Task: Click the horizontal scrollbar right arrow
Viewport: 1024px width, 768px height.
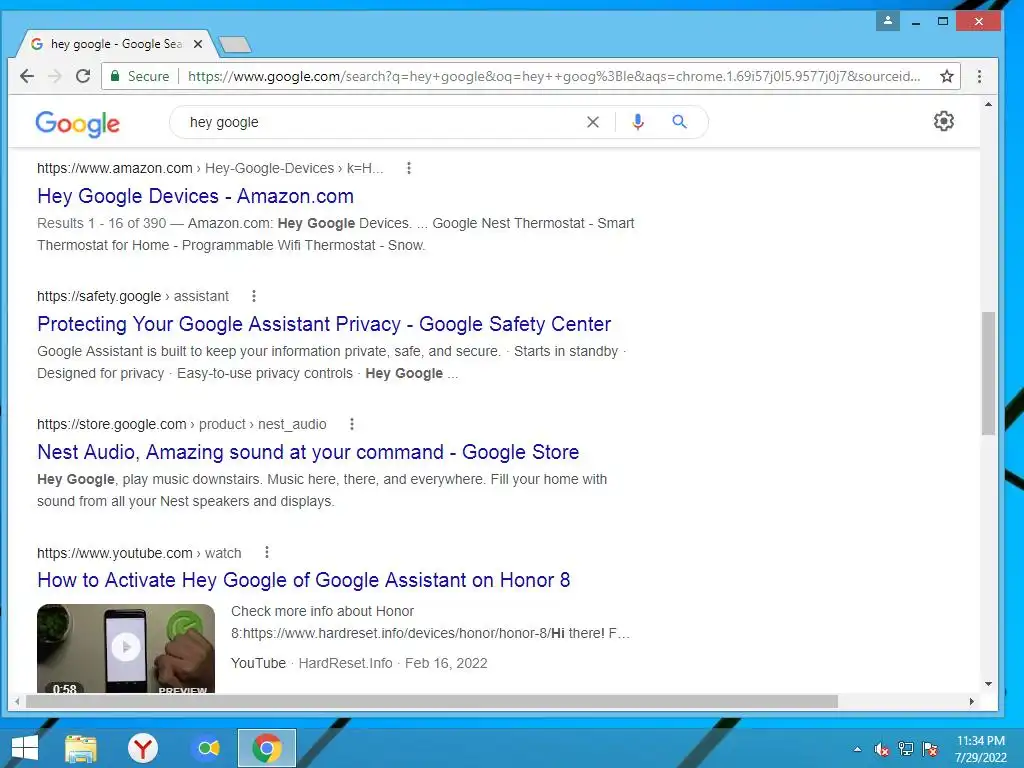Action: pyautogui.click(x=972, y=701)
